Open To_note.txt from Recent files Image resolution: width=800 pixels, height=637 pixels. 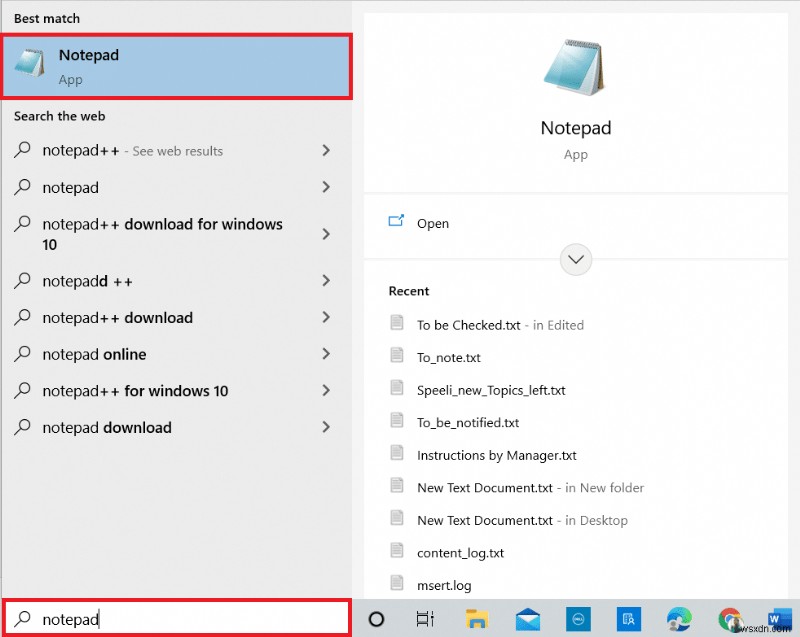(x=446, y=356)
